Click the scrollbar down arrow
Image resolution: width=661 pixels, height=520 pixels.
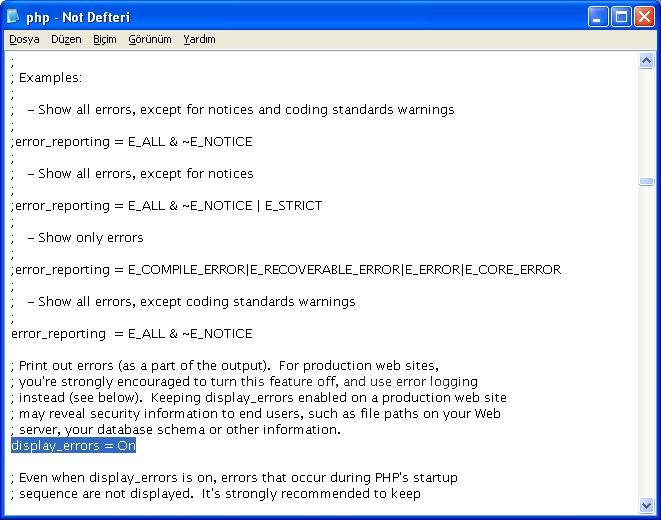point(646,505)
